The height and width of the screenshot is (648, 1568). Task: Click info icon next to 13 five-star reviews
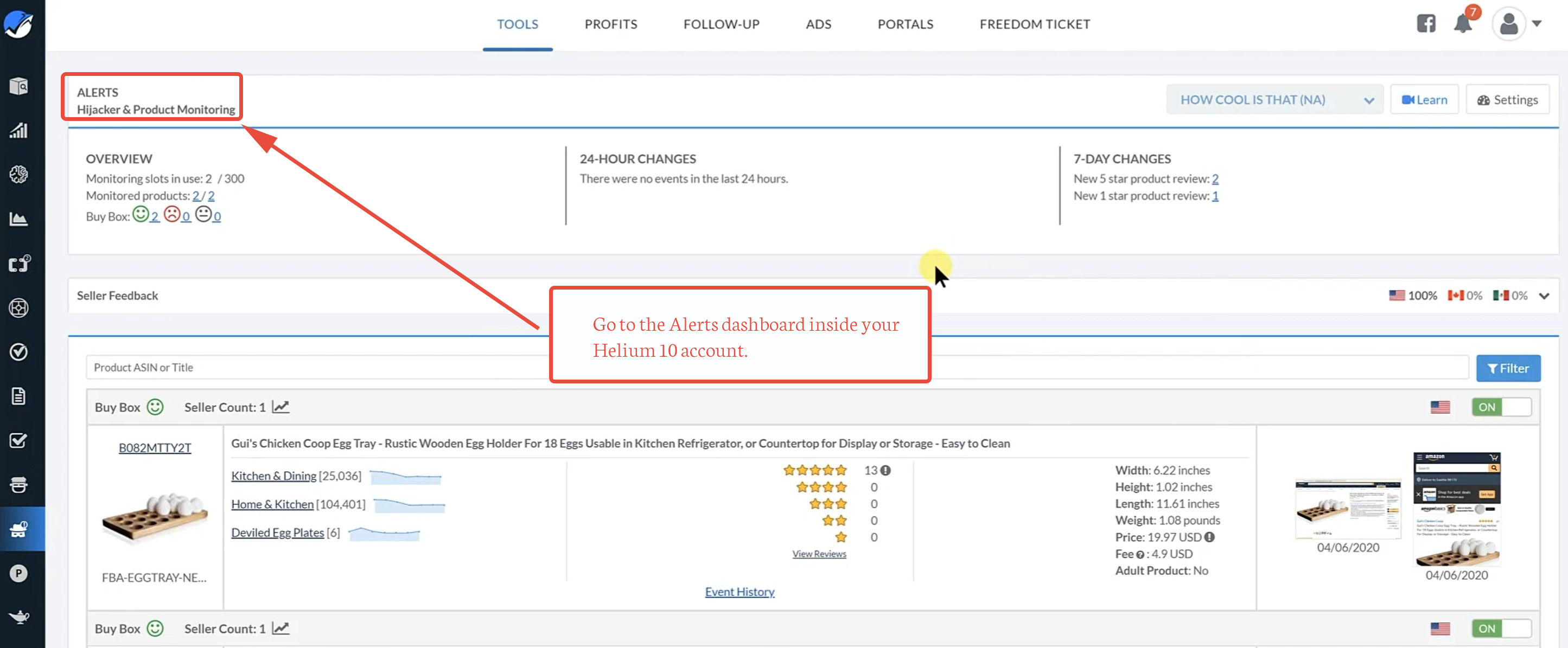[x=885, y=470]
